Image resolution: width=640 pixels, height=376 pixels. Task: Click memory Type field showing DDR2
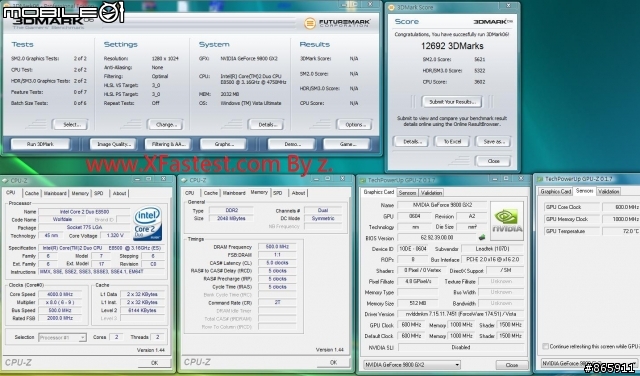click(231, 211)
